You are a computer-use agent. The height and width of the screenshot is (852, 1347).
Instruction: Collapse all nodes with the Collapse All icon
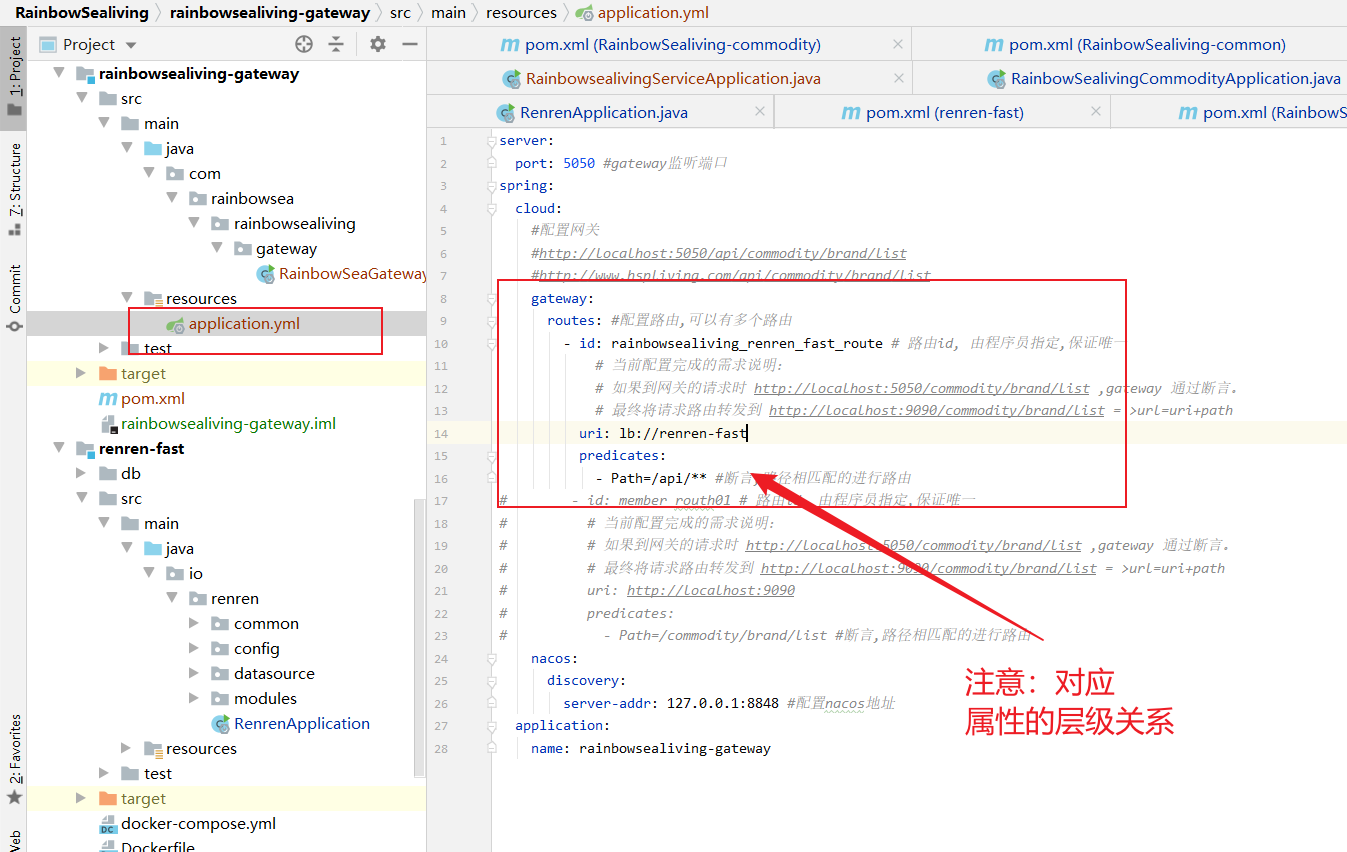pos(335,44)
